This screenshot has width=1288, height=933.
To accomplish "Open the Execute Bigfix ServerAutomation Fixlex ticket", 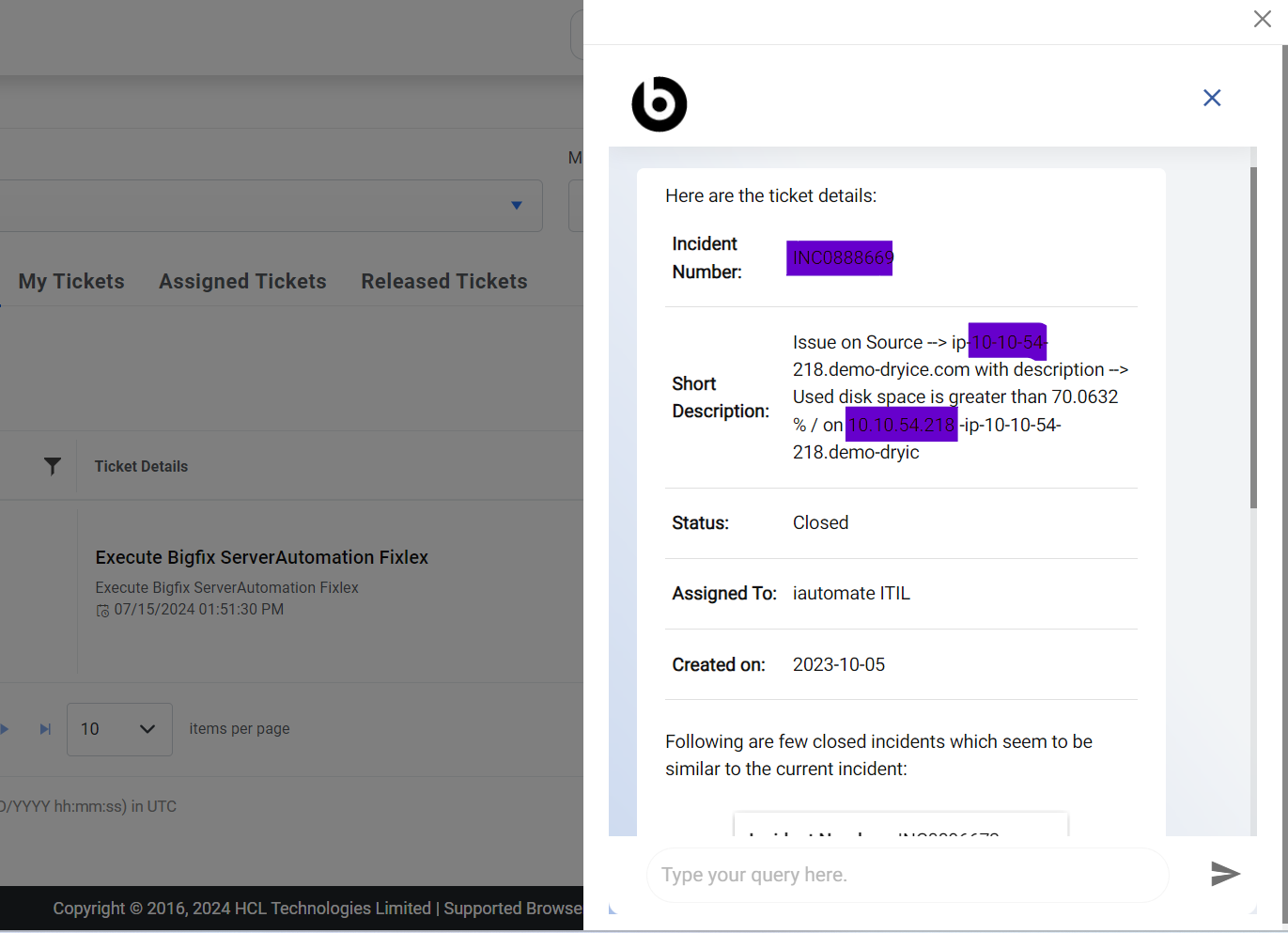I will point(261,557).
